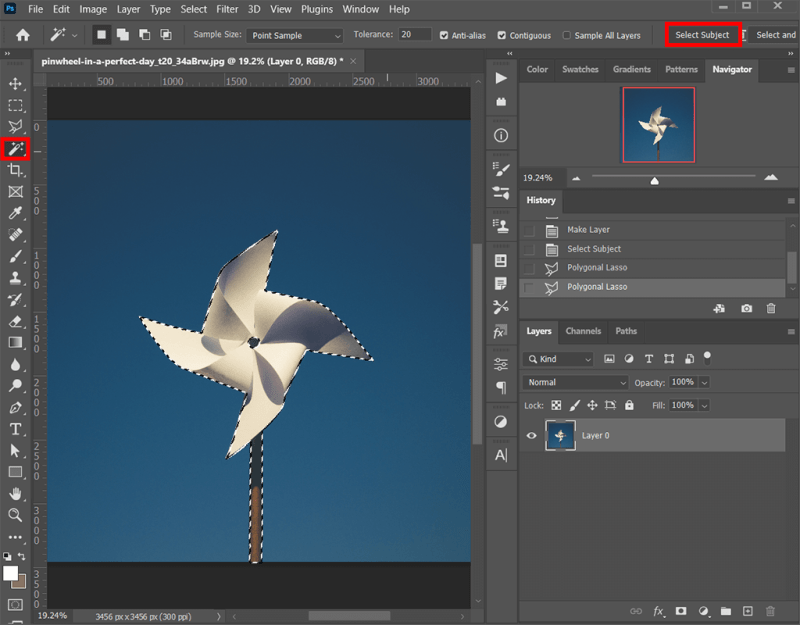The width and height of the screenshot is (800, 625).
Task: Select the Horizontal Type tool
Action: 15,429
